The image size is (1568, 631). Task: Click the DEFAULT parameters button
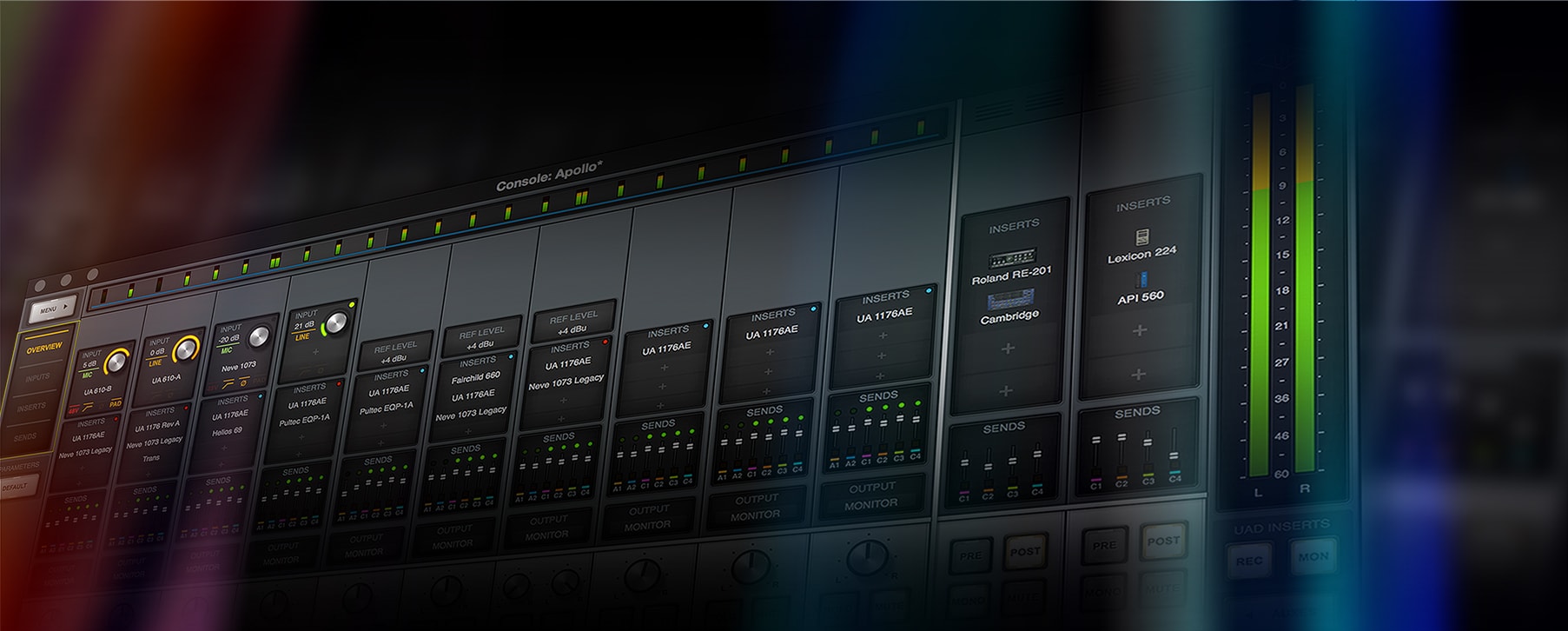click(x=15, y=488)
